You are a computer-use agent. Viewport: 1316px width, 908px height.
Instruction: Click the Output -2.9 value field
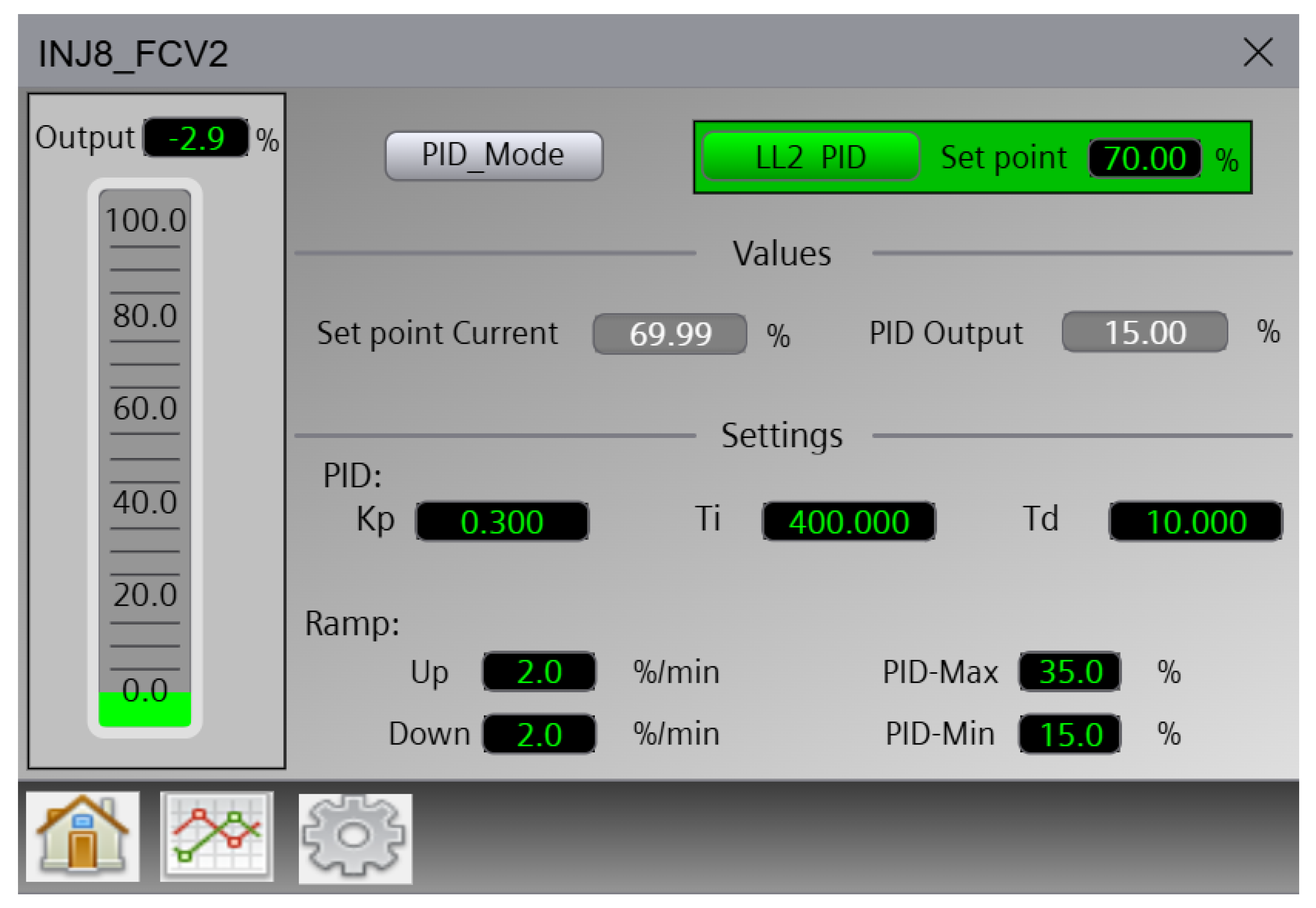click(x=196, y=138)
